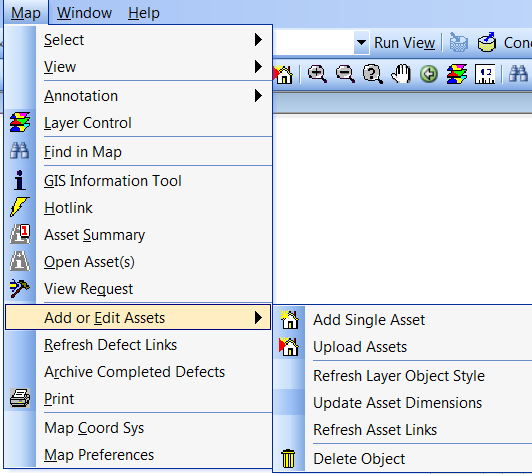Open layer control from the toolbar icon
The image size is (532, 474).
(457, 74)
